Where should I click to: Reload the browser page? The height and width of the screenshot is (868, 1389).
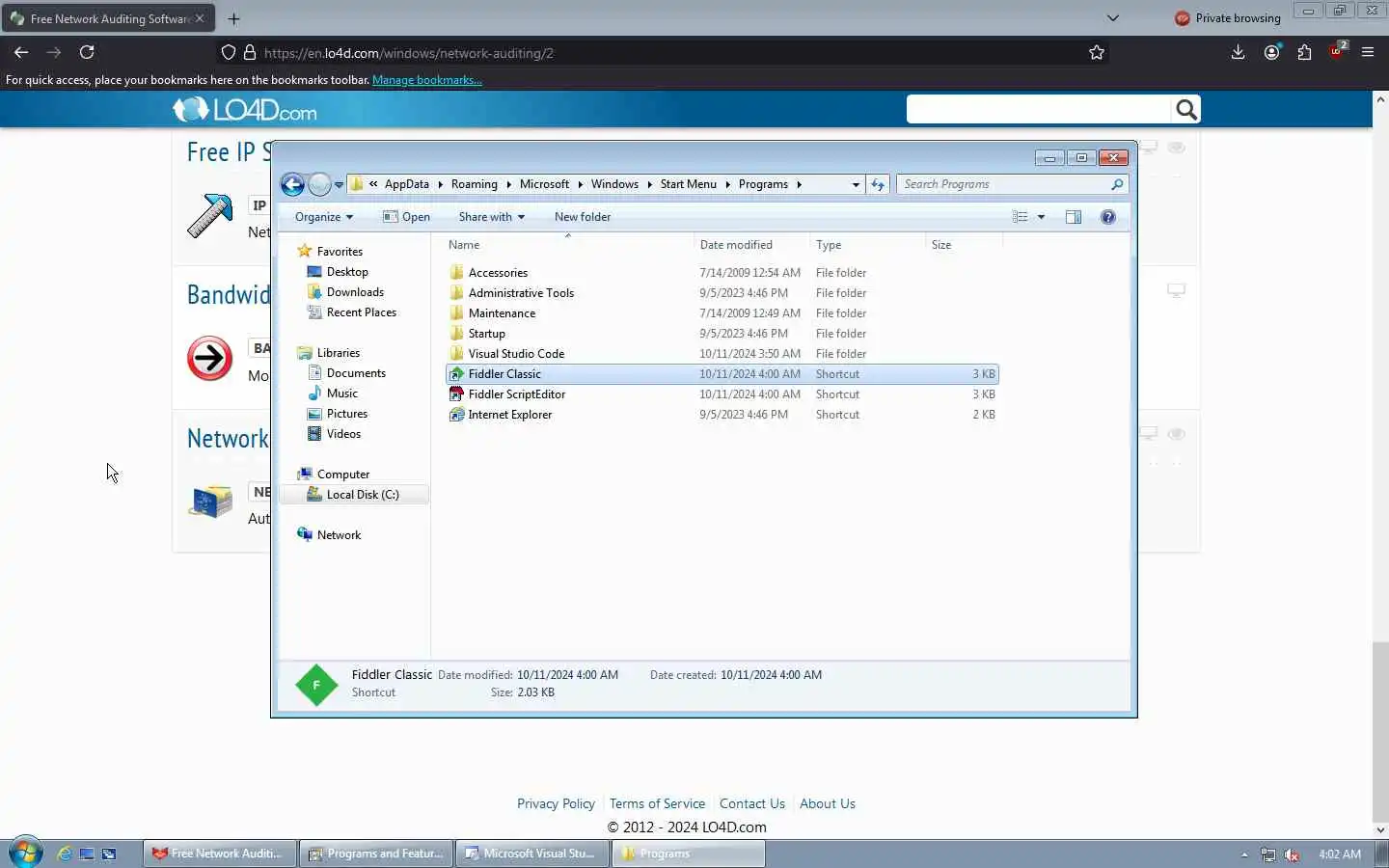pos(87,52)
